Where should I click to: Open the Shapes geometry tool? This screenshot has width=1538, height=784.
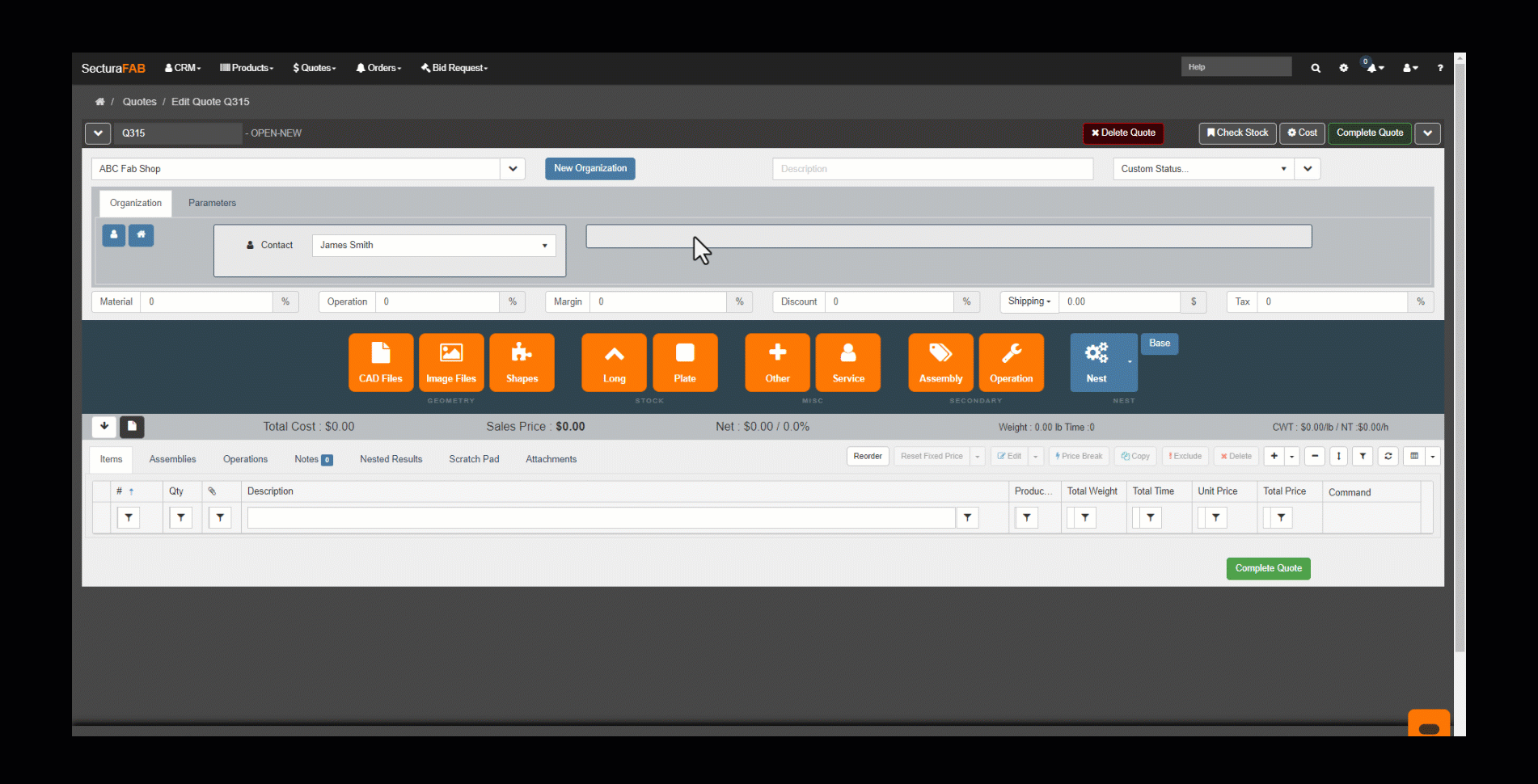(522, 362)
